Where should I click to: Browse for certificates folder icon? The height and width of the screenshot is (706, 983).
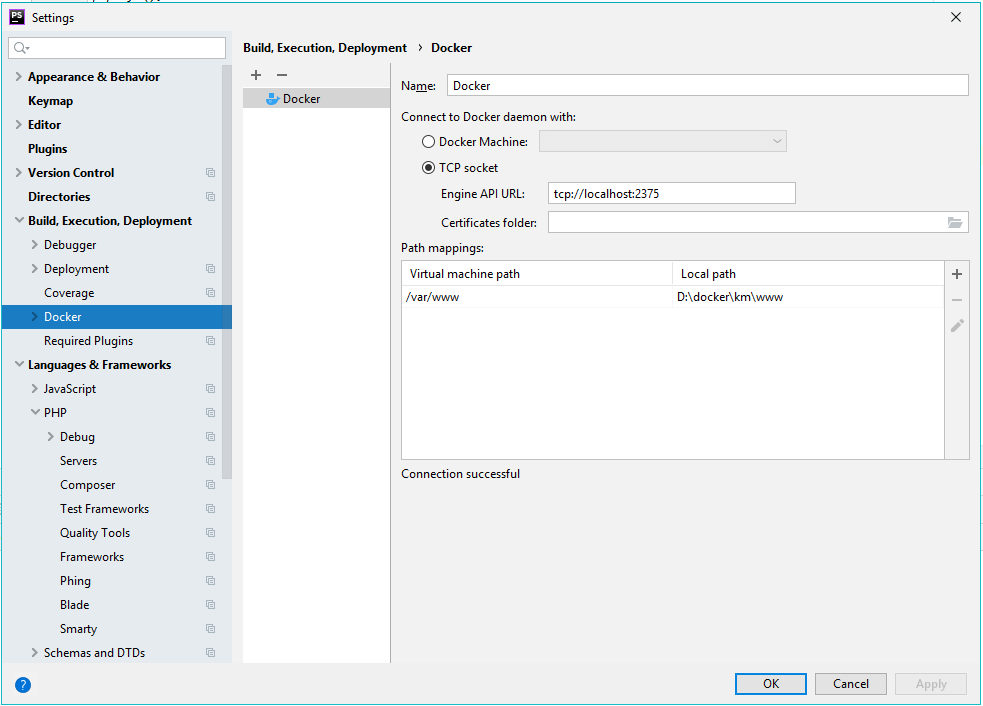click(x=955, y=223)
